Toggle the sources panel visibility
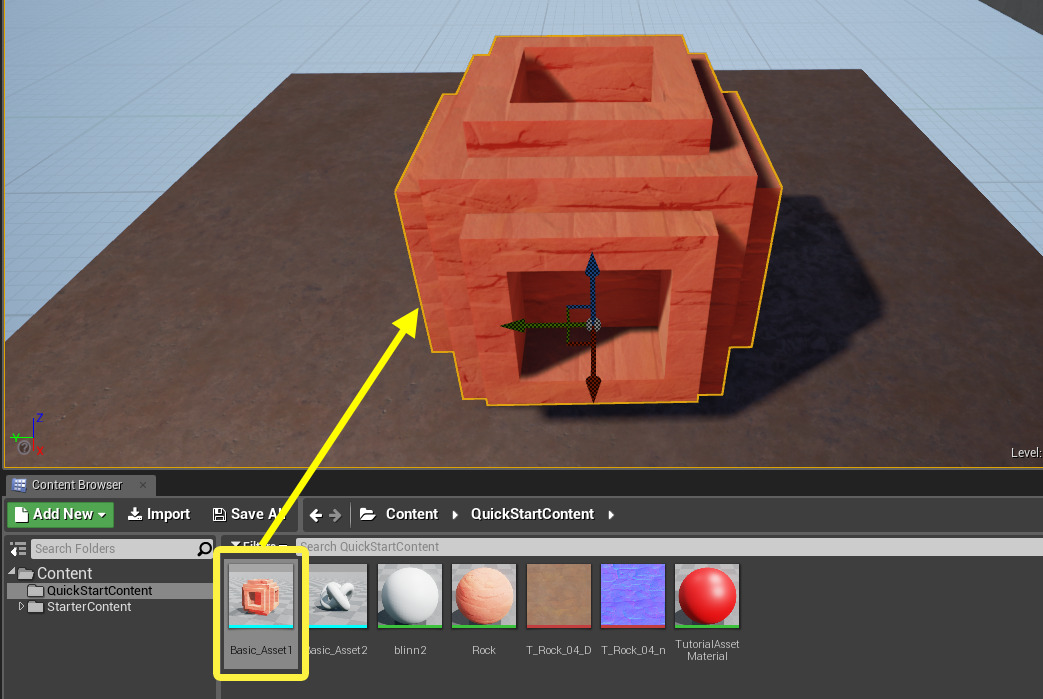Viewport: 1043px width, 699px height. [x=16, y=548]
